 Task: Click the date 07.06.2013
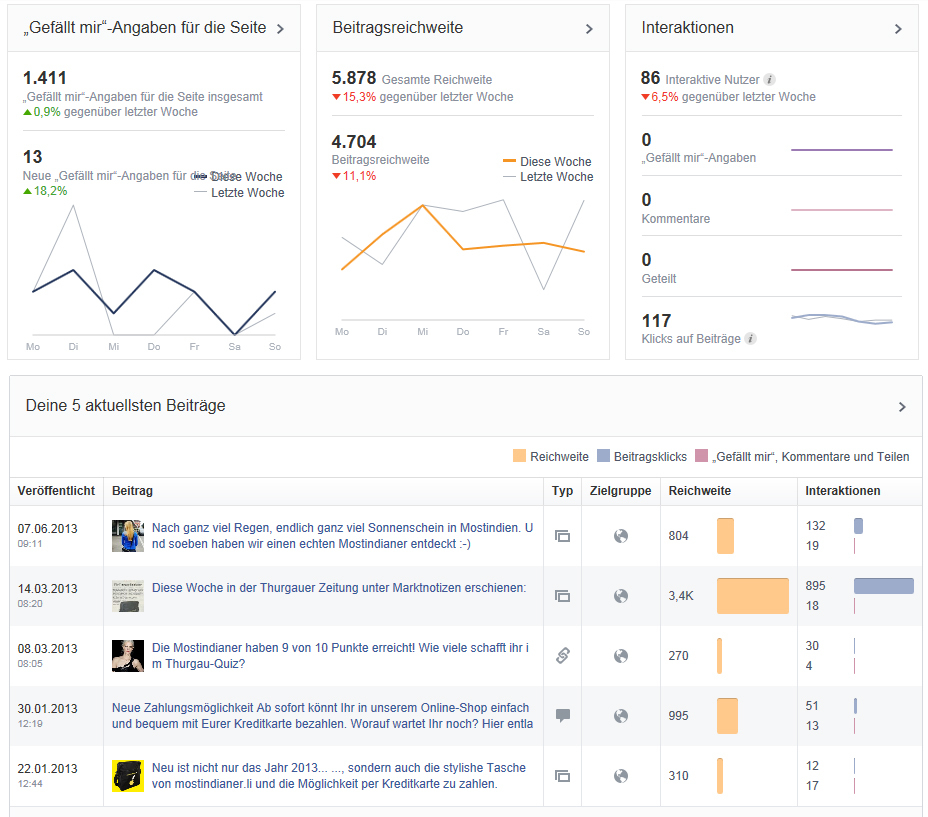click(47, 529)
